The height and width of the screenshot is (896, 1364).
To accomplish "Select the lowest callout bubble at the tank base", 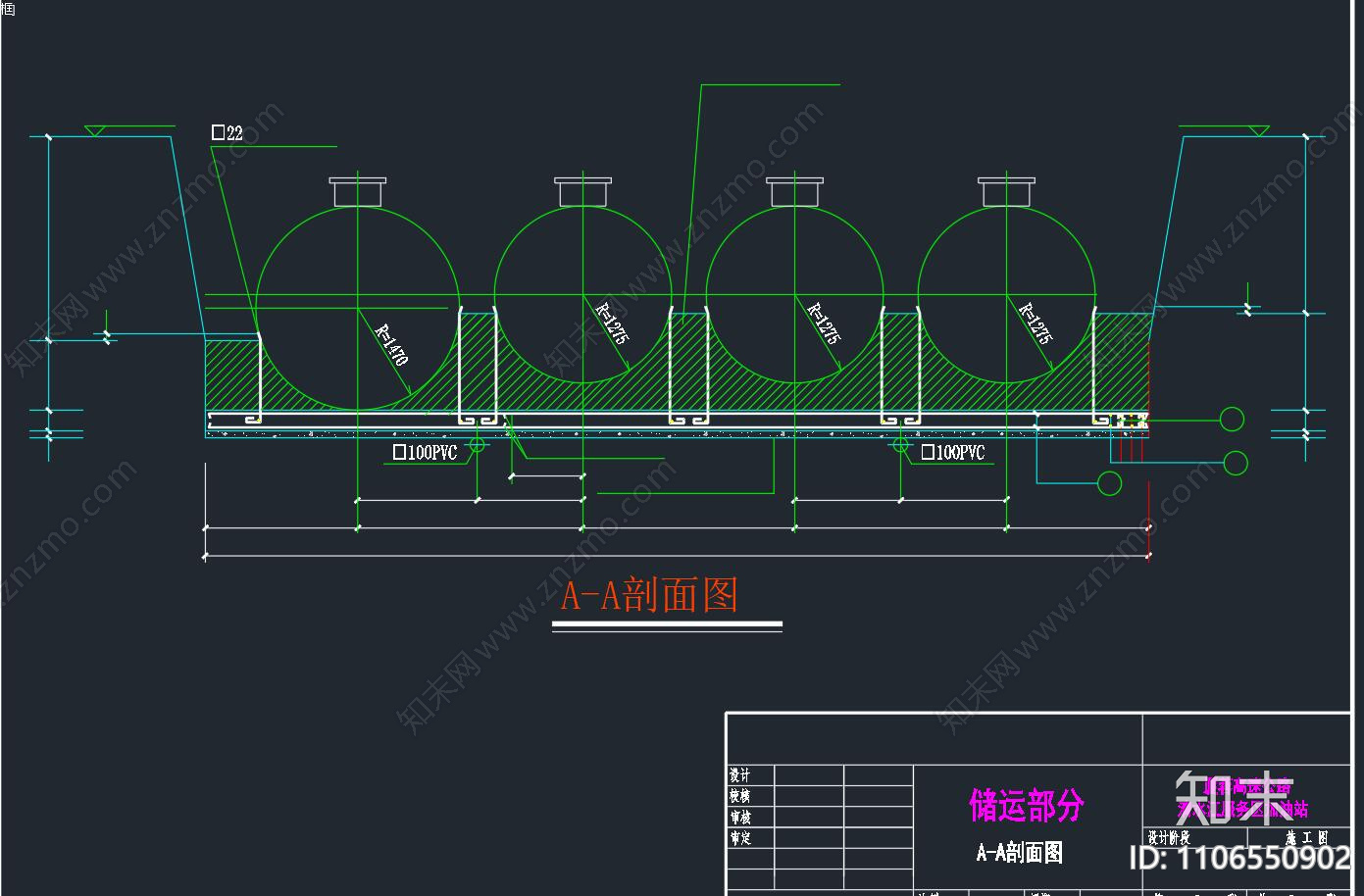I will click(x=1109, y=482).
